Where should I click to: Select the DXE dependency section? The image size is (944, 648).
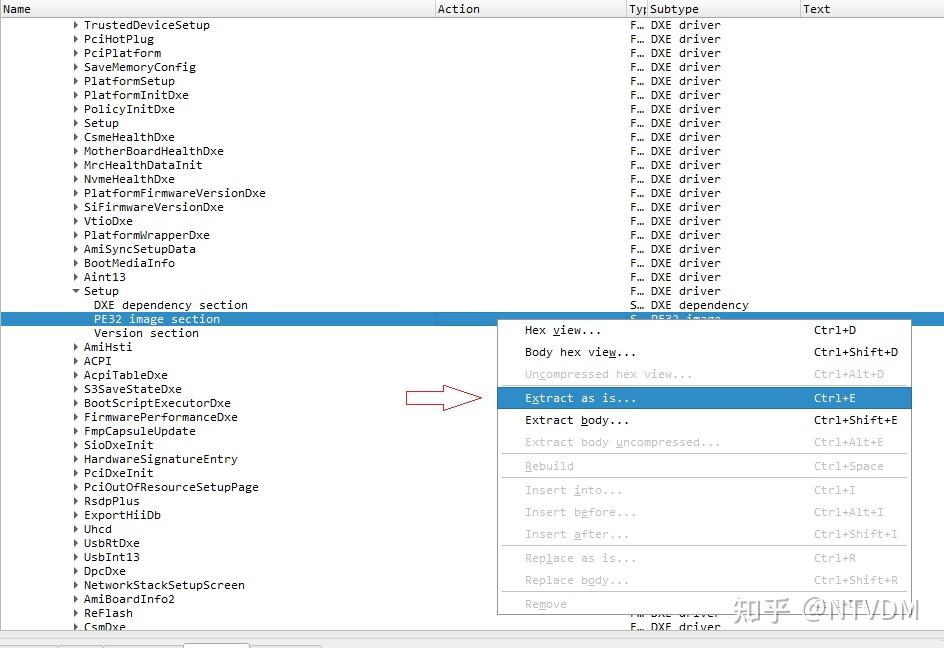coord(168,305)
